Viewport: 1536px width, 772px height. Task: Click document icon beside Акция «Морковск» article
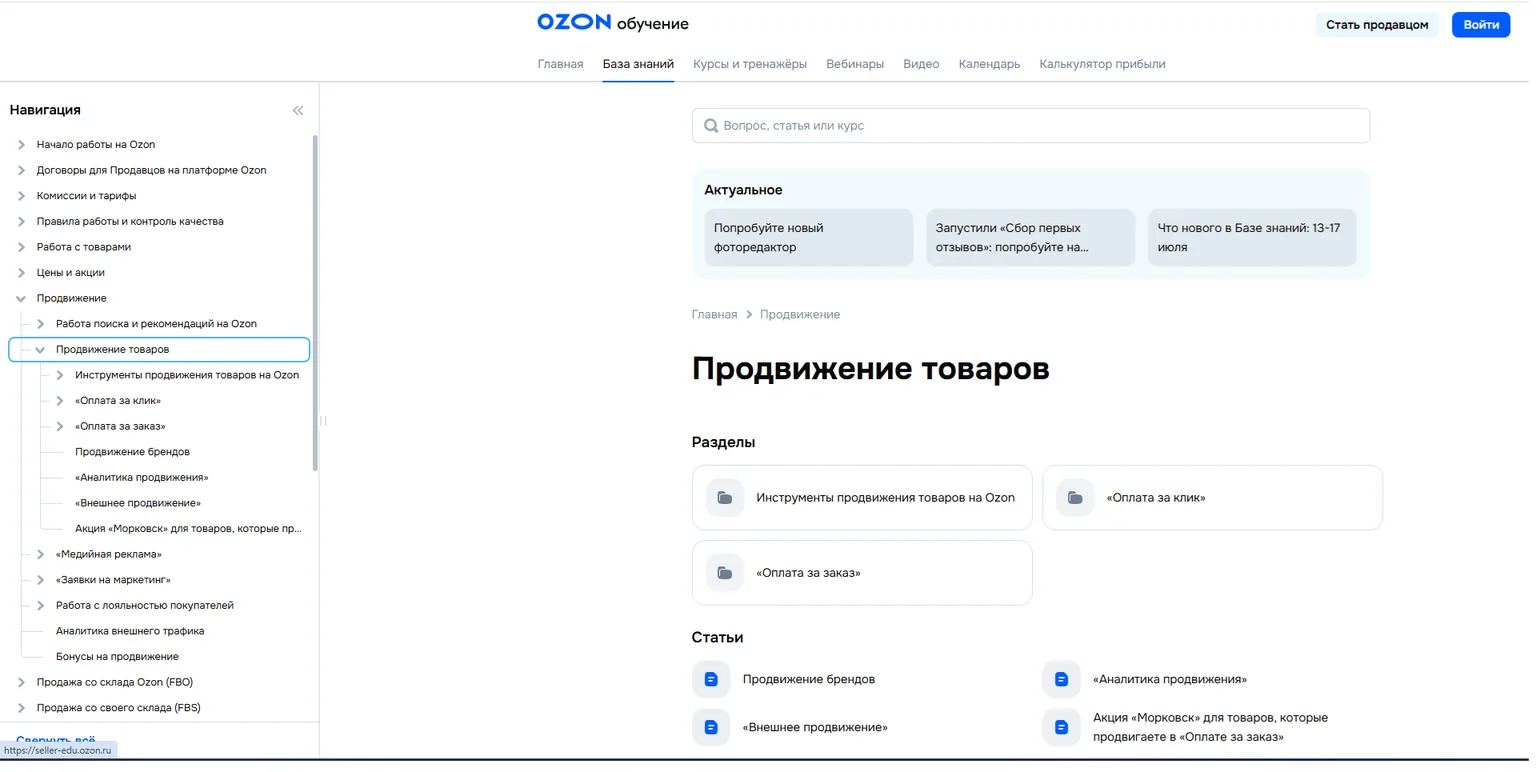(1061, 727)
